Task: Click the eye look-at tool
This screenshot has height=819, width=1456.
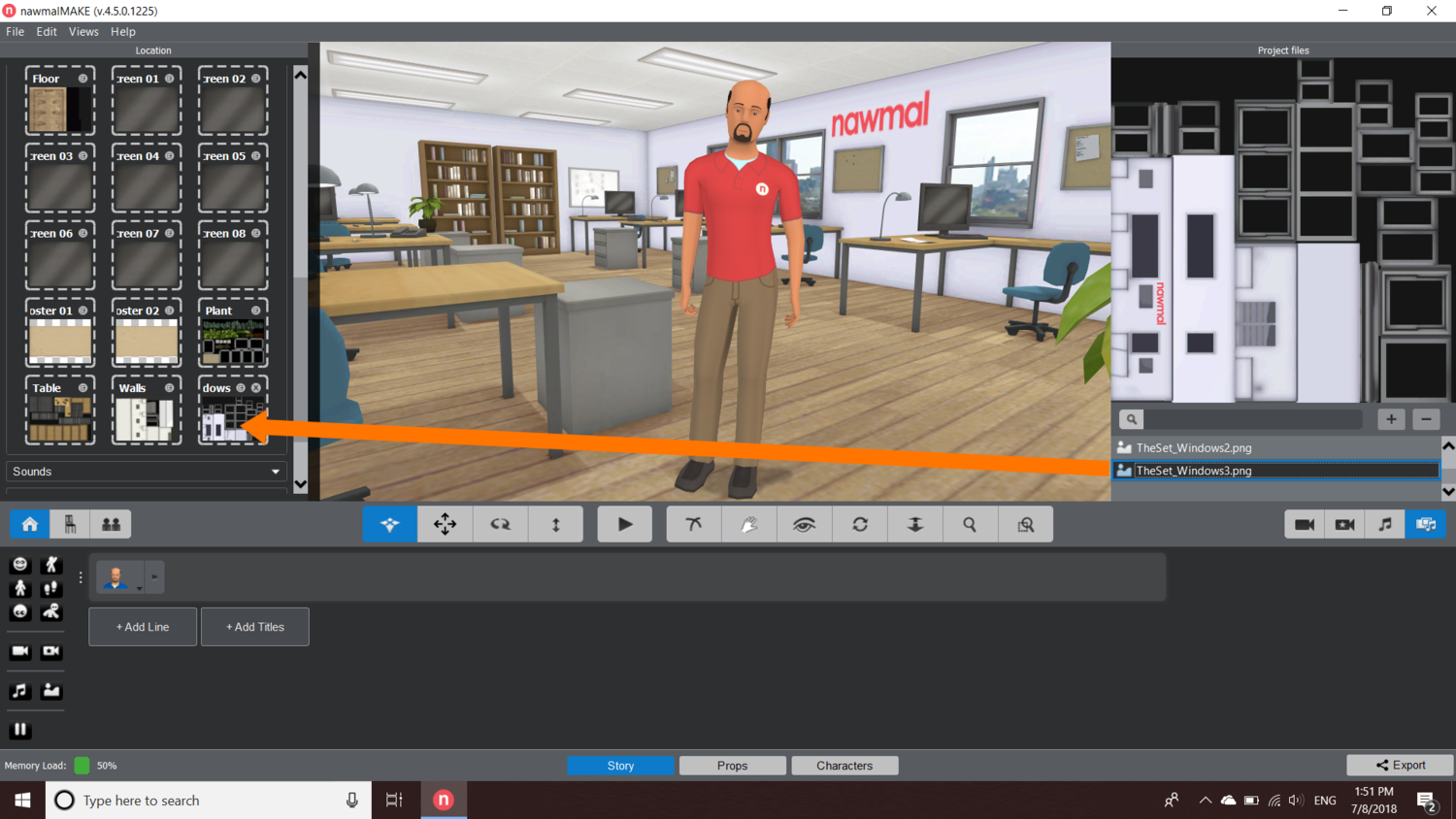Action: (x=805, y=524)
